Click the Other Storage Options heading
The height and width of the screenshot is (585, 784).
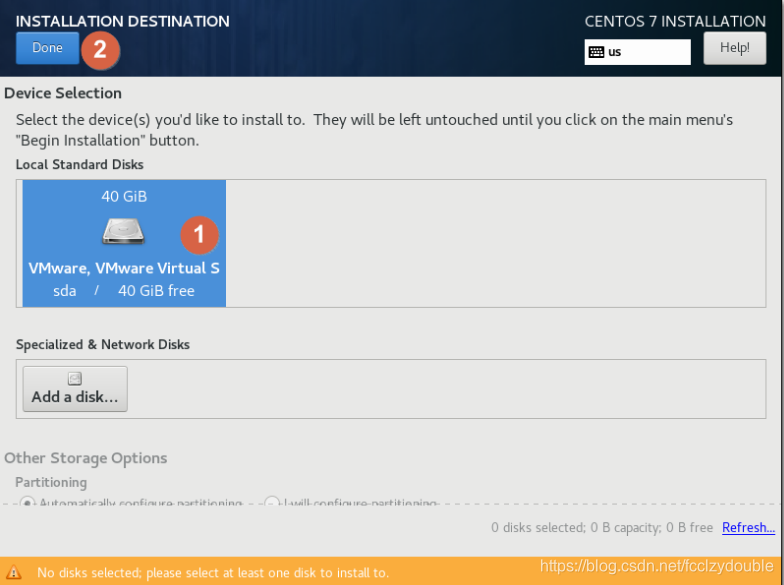[x=86, y=458]
